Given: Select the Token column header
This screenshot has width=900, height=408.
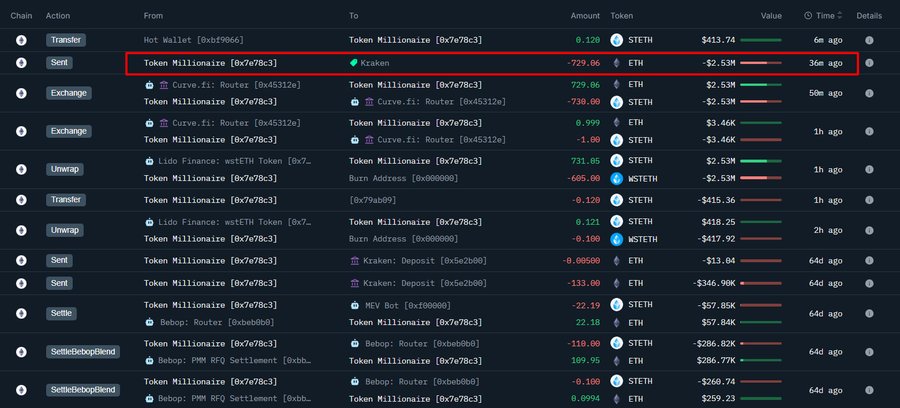Looking at the screenshot, I should coord(622,16).
